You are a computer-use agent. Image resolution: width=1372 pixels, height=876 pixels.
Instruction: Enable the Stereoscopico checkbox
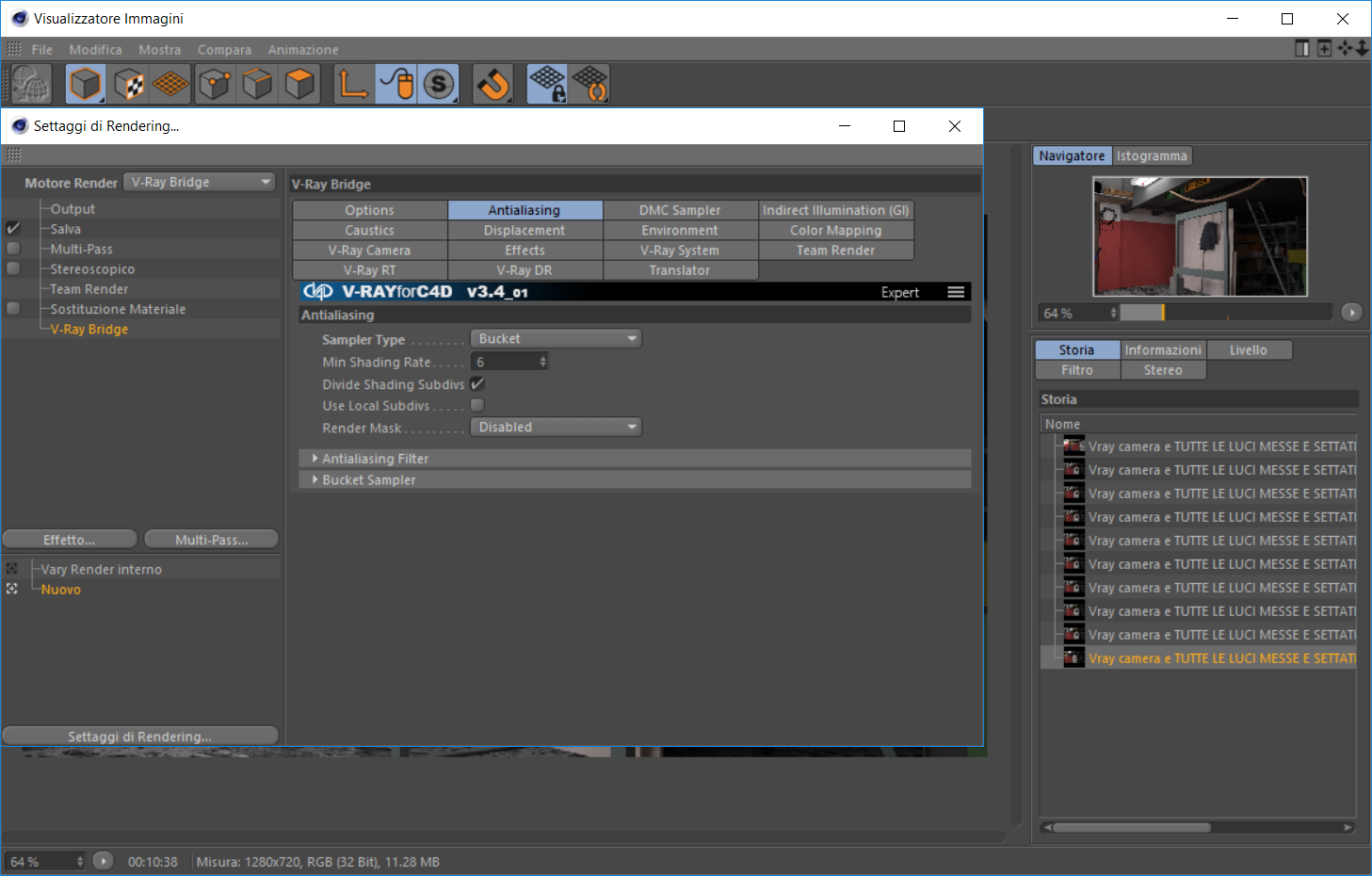[13, 268]
